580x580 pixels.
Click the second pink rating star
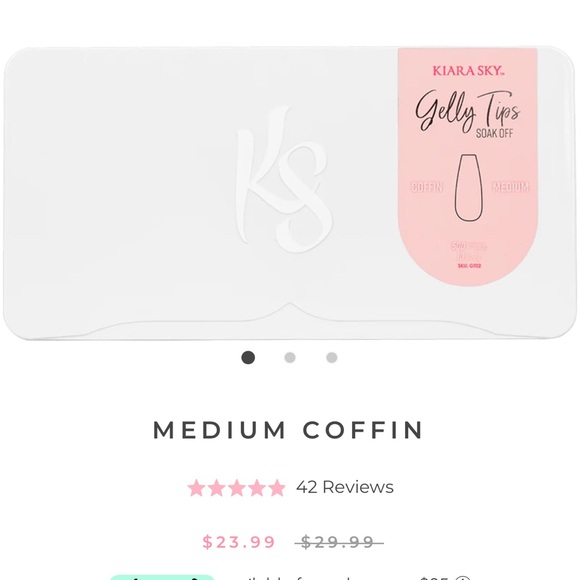[x=216, y=488]
